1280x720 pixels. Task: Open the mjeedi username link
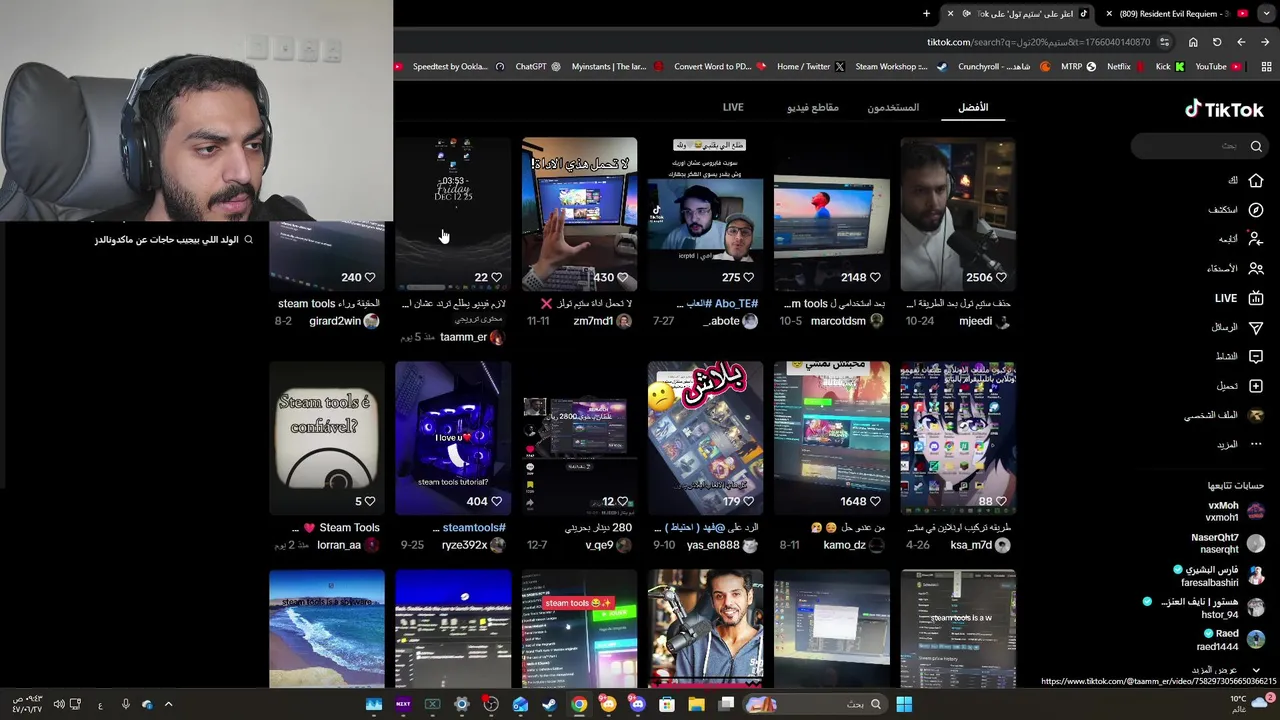tap(975, 321)
